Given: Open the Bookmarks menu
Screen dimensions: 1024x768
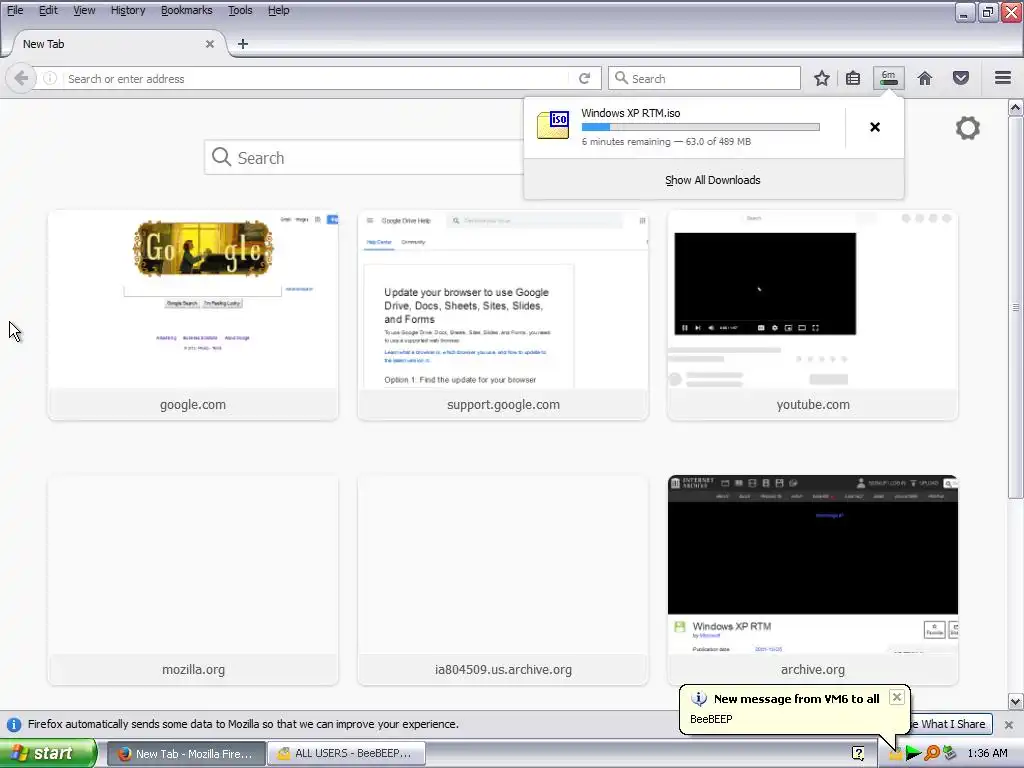Looking at the screenshot, I should pos(187,10).
